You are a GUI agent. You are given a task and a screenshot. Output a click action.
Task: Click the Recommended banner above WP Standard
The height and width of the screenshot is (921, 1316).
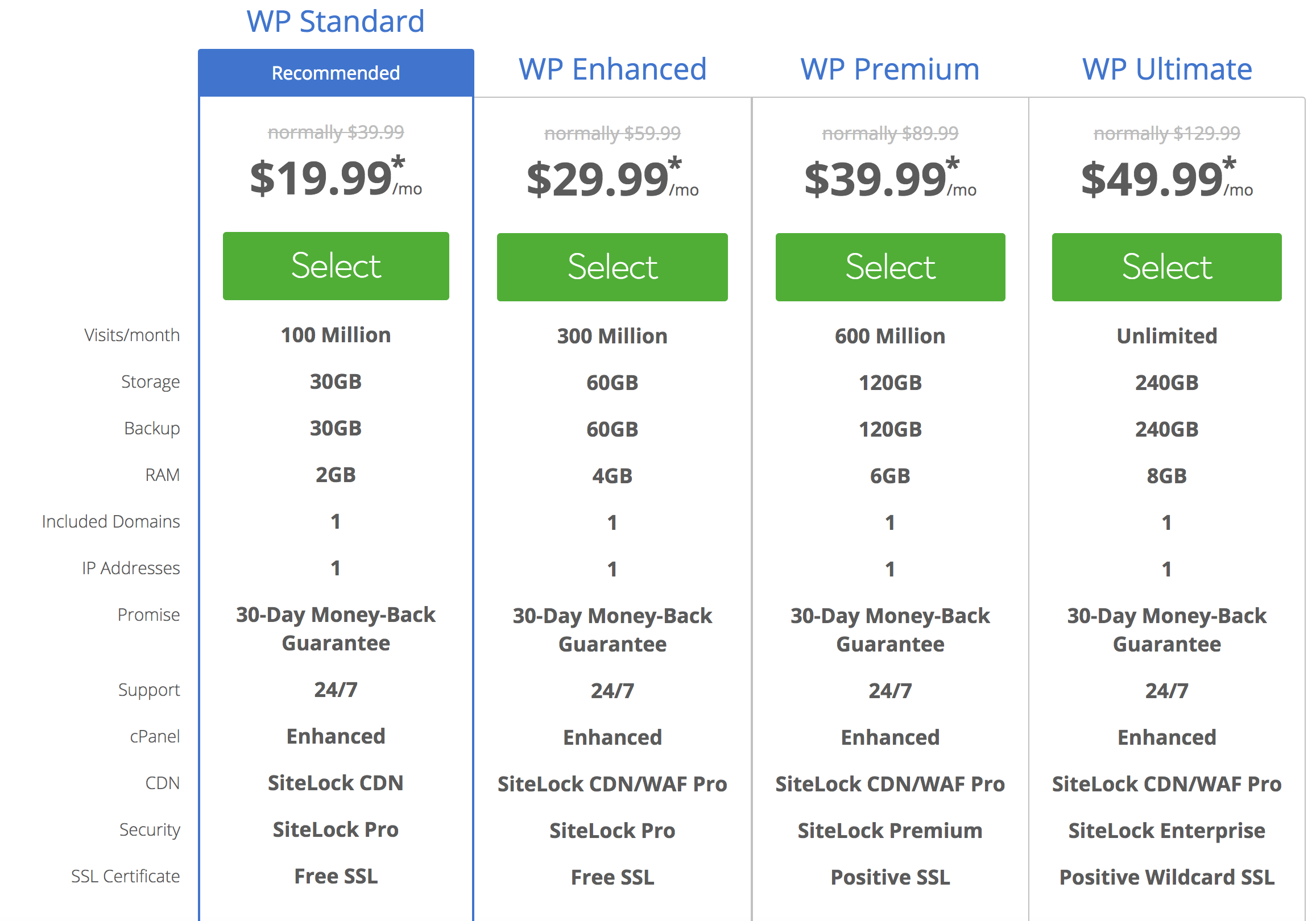coord(336,72)
